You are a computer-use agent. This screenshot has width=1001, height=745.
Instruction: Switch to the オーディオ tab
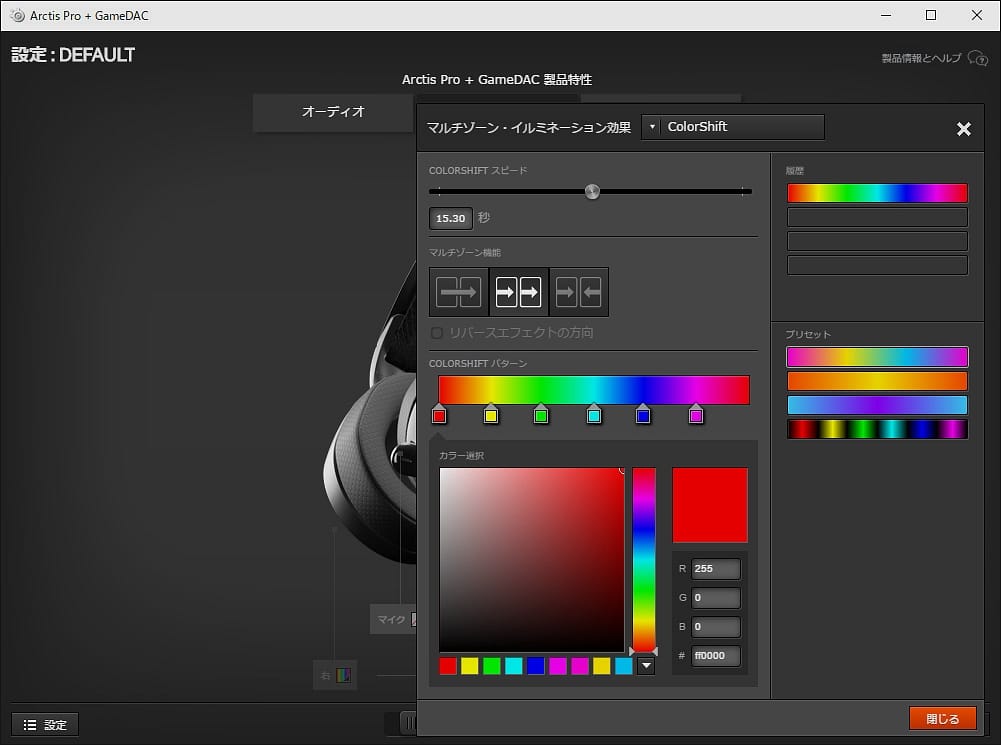333,112
